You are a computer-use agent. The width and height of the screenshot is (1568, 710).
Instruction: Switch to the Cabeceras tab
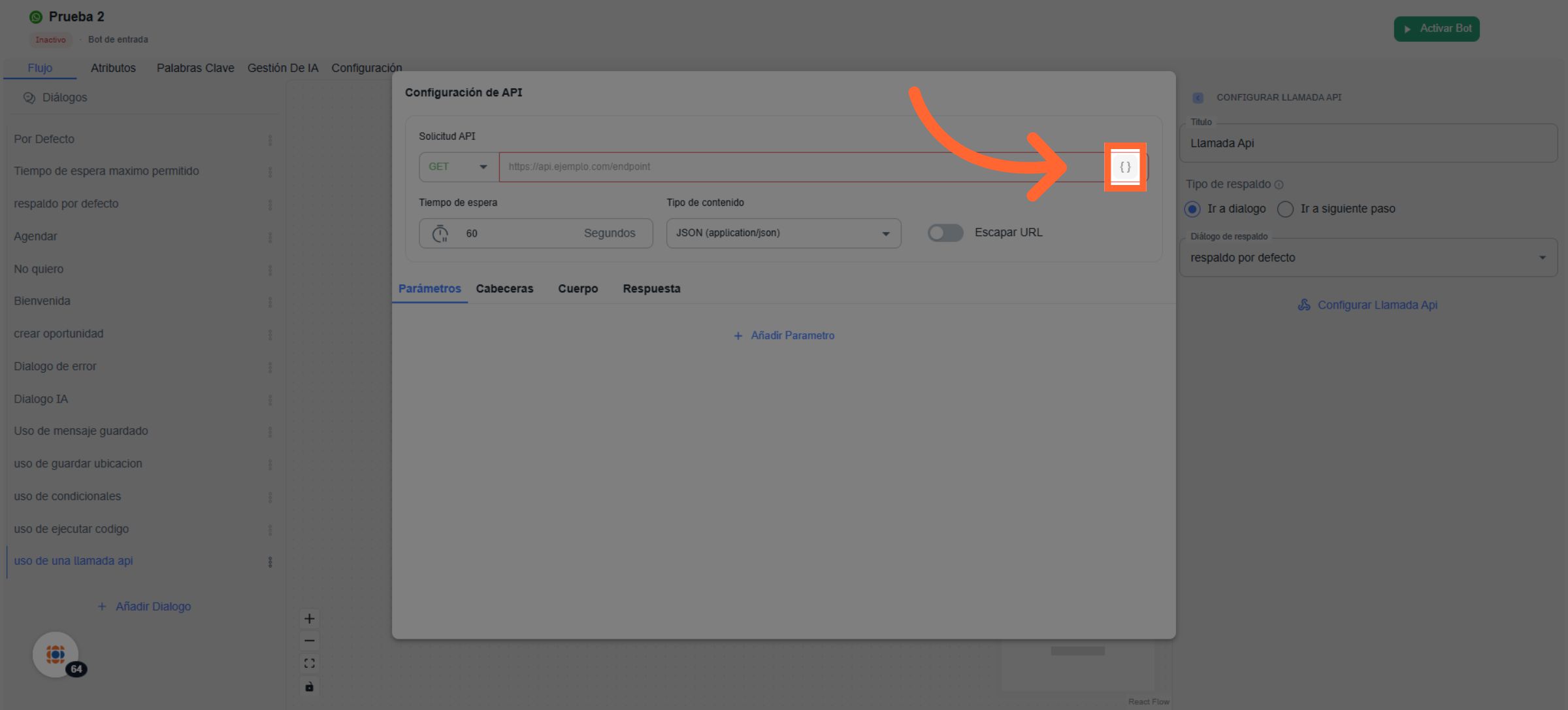click(x=504, y=288)
